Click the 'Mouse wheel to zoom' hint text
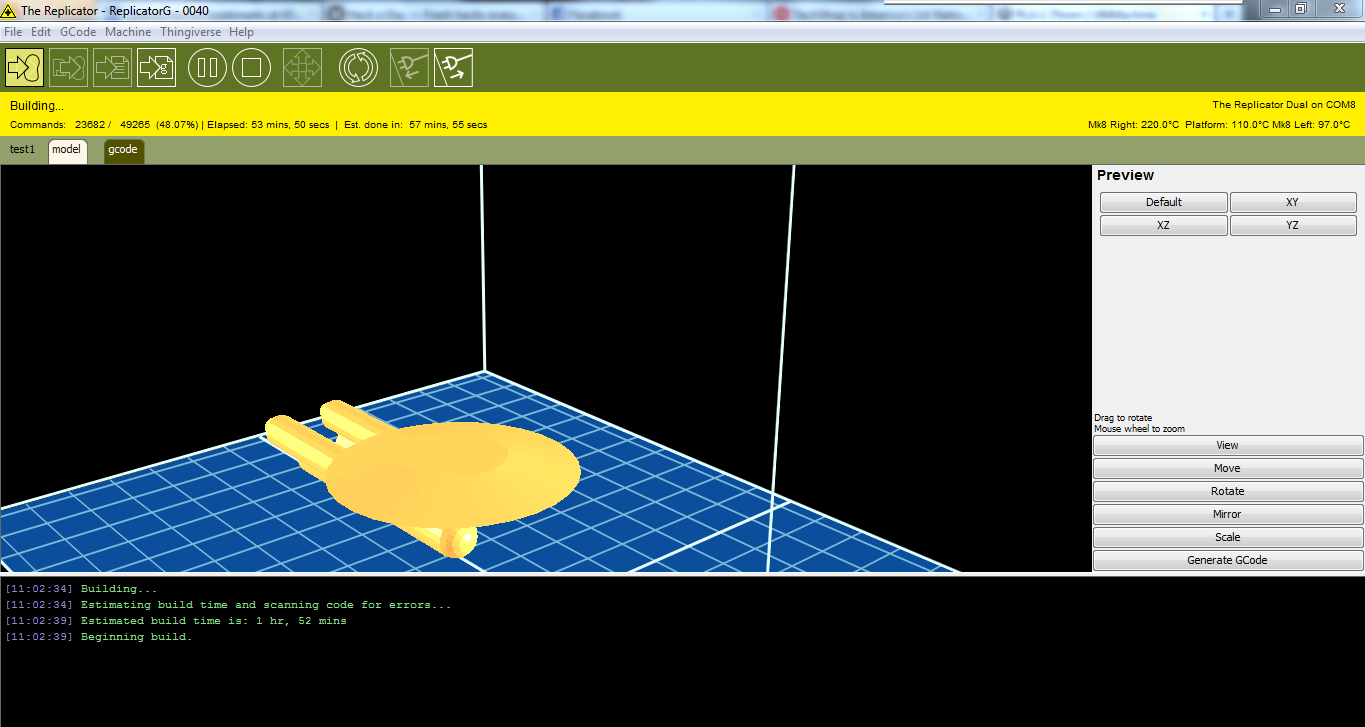The image size is (1365, 727). tap(1139, 429)
